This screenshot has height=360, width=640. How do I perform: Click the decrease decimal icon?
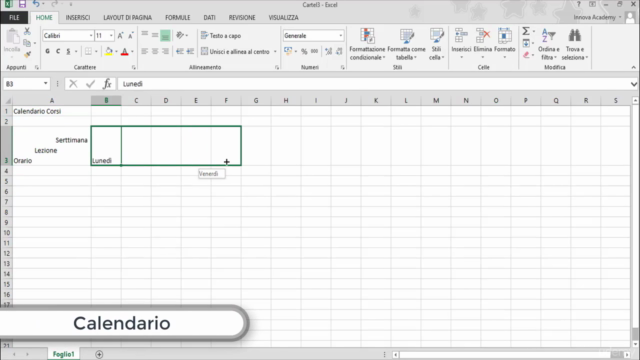click(x=339, y=51)
